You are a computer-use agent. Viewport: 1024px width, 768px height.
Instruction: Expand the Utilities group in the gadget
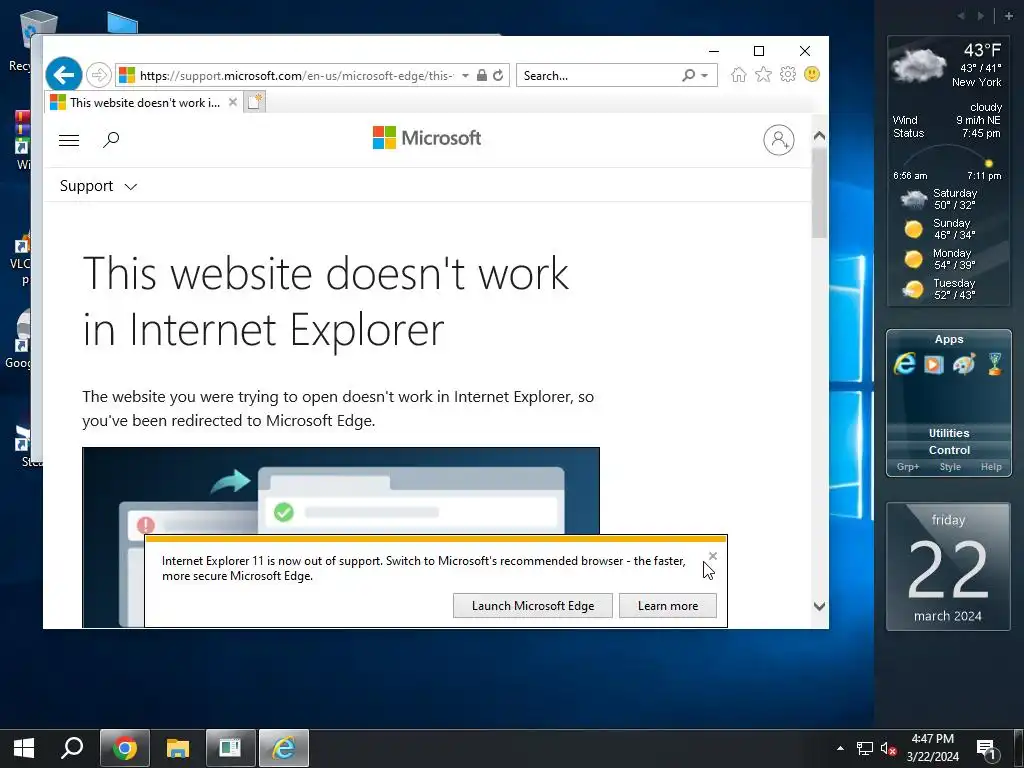949,433
